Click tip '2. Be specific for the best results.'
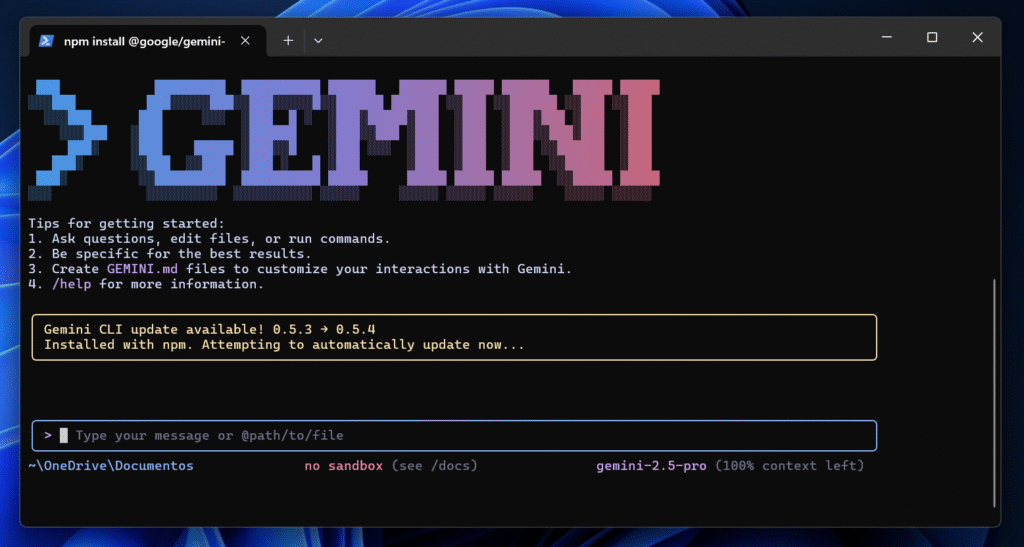This screenshot has width=1024, height=547. (170, 254)
